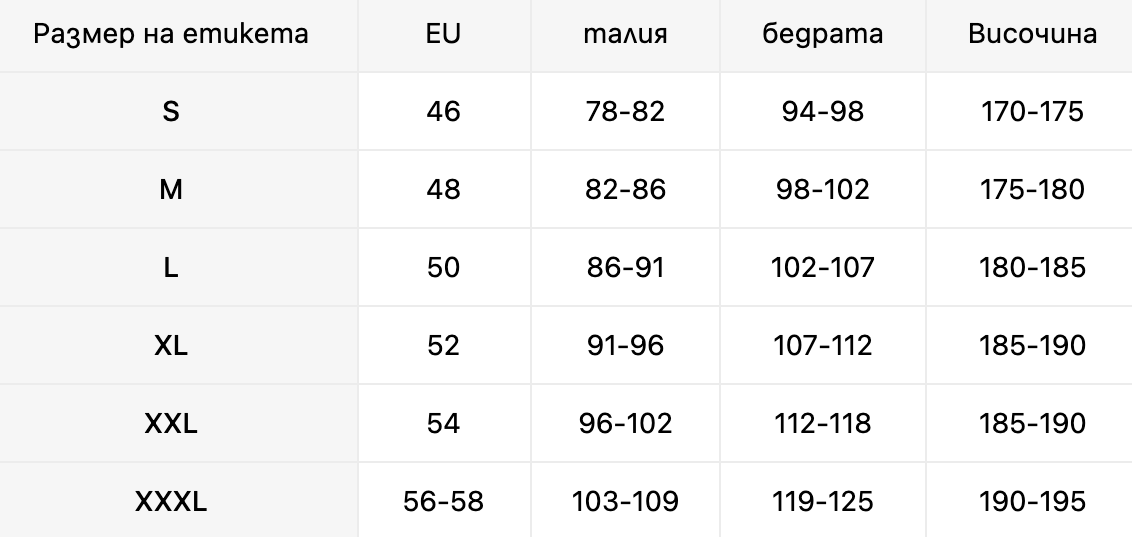Click the XL size label cell
Screen dimensions: 1132x537
tap(171, 345)
